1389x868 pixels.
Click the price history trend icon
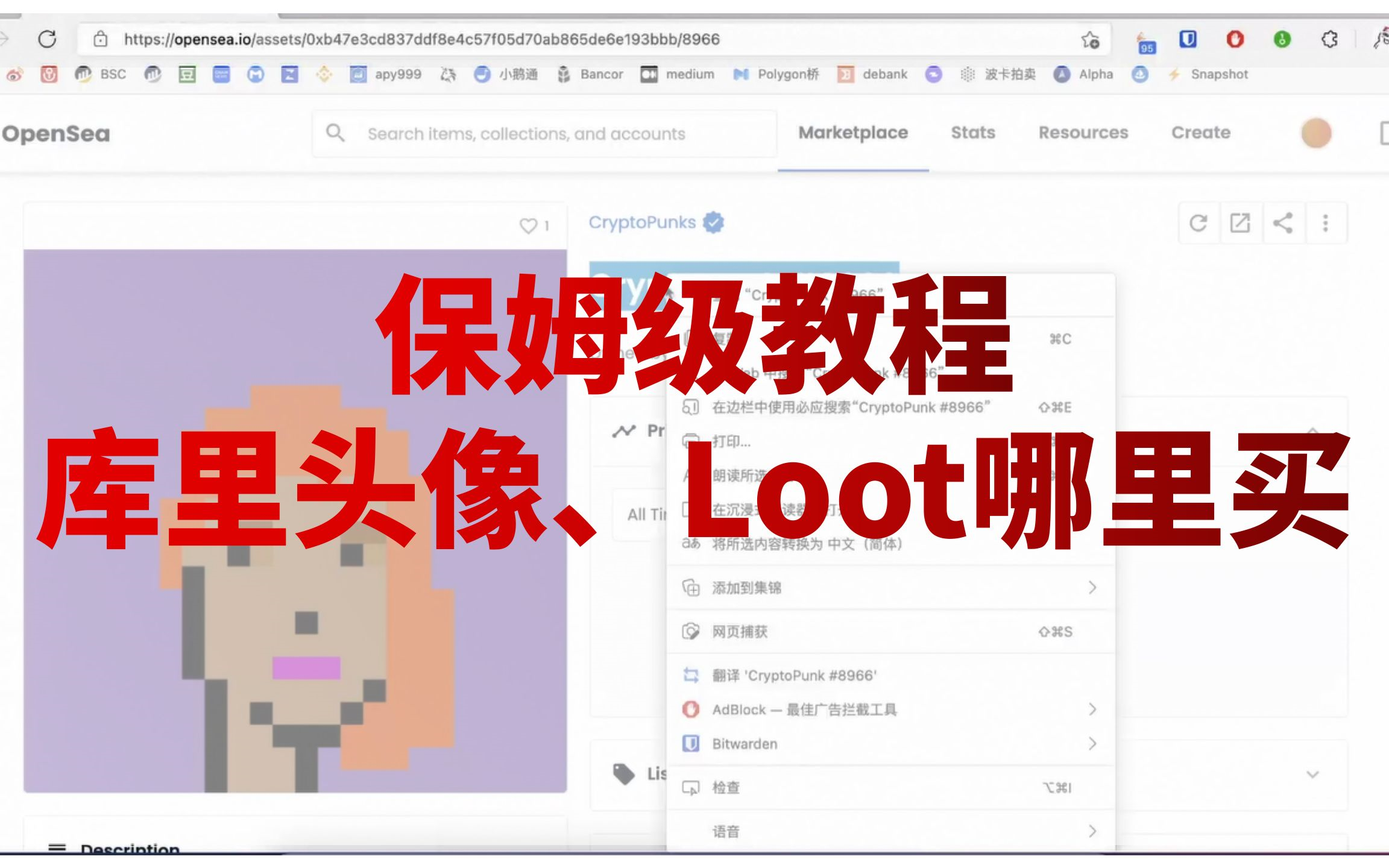pos(624,431)
